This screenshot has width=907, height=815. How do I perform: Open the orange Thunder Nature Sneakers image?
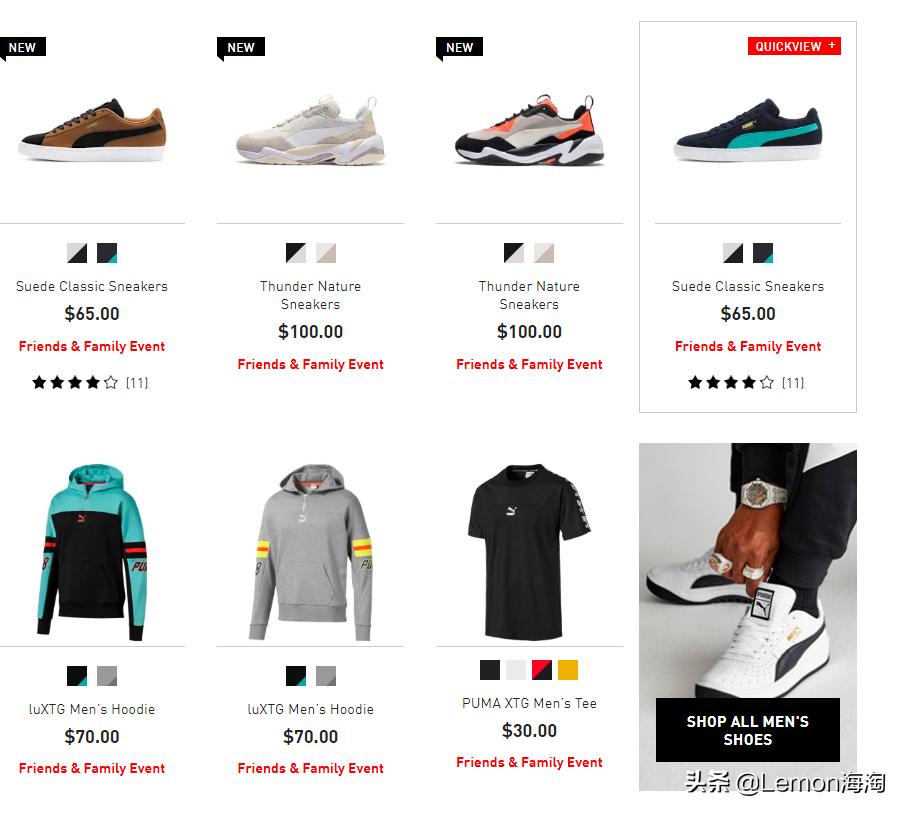(529, 130)
